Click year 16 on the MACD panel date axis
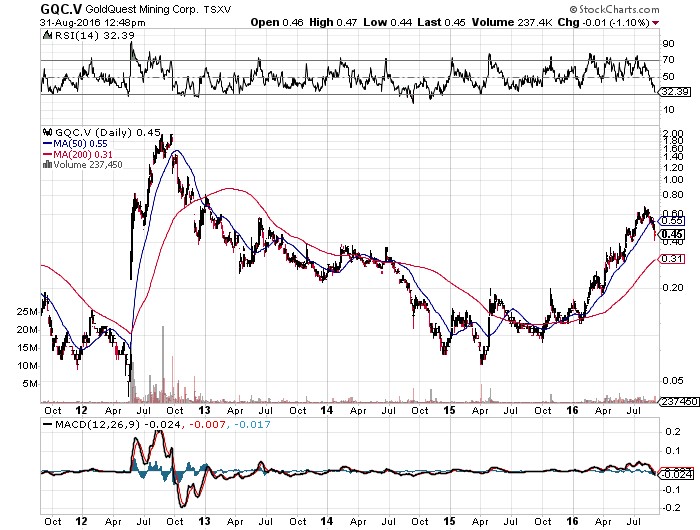 tap(572, 521)
